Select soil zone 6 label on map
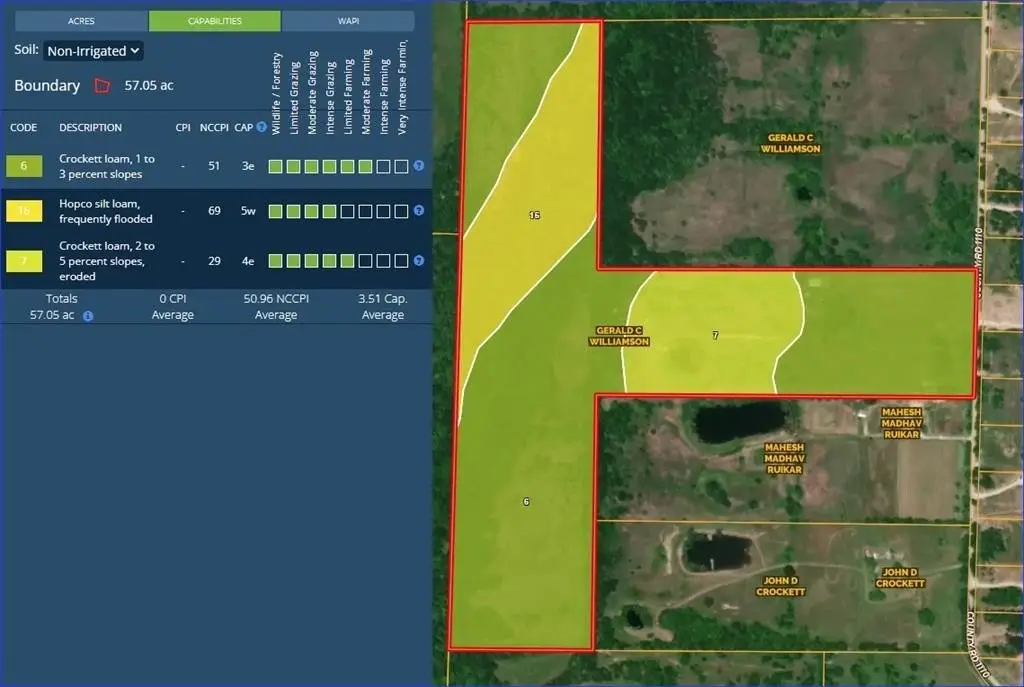The width and height of the screenshot is (1024, 687). pos(526,501)
